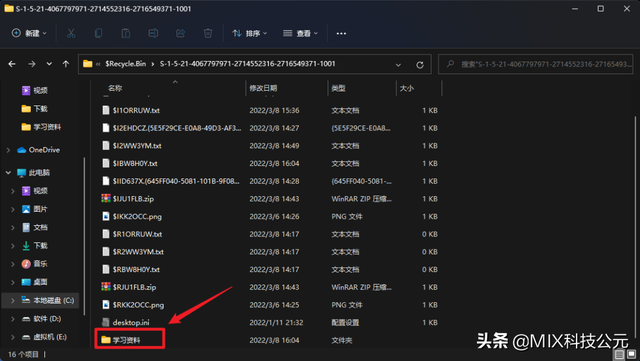Click the Copy icon in toolbar
This screenshot has height=361, width=640.
point(98,33)
